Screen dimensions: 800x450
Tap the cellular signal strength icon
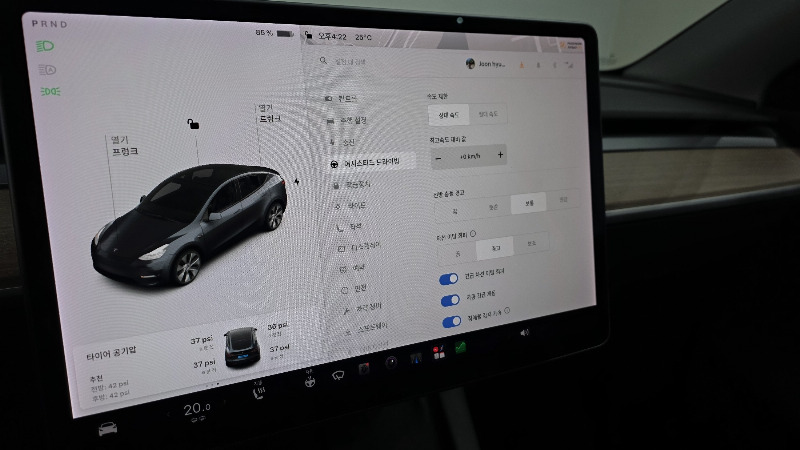coord(569,65)
